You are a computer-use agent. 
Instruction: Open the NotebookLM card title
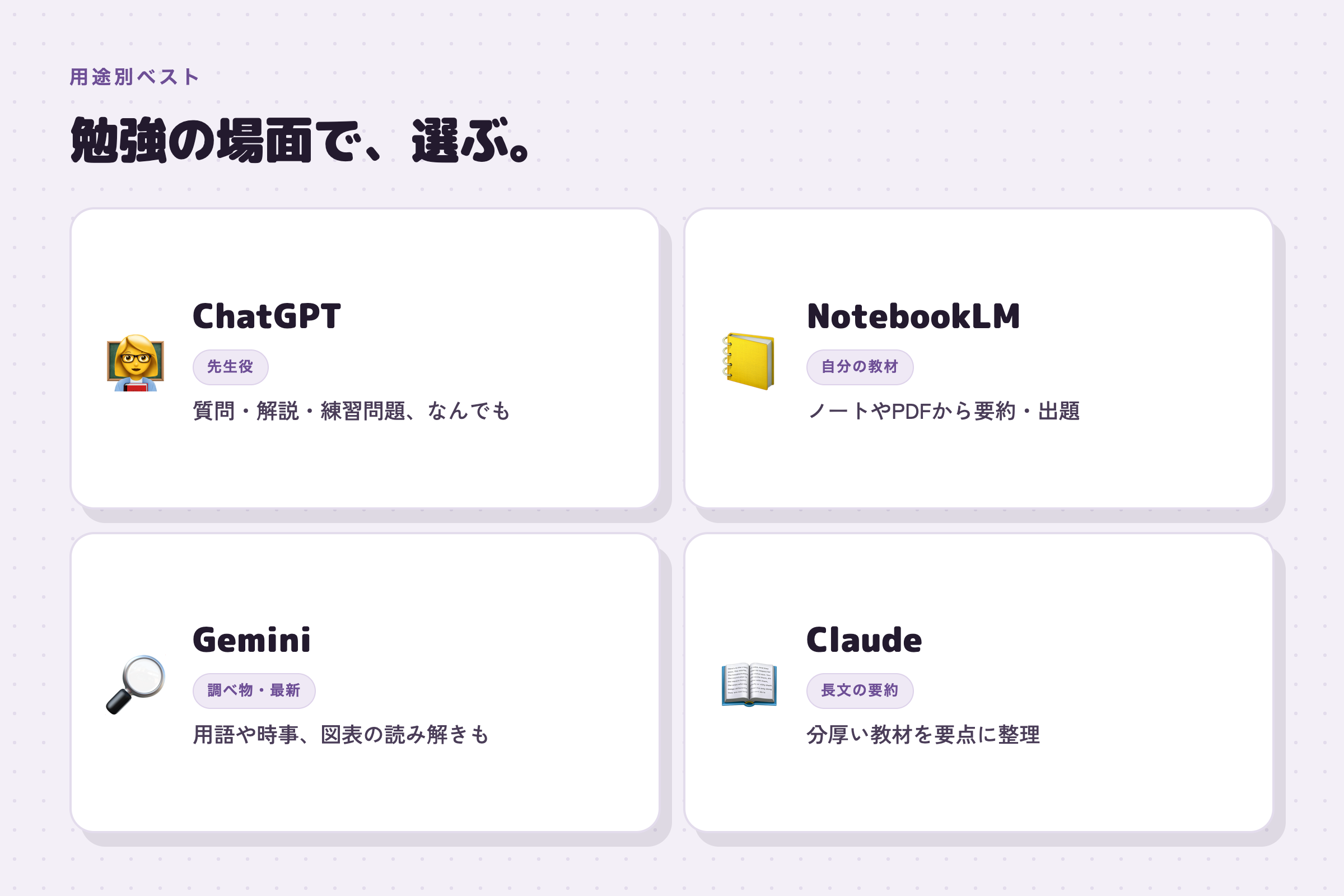click(x=913, y=316)
